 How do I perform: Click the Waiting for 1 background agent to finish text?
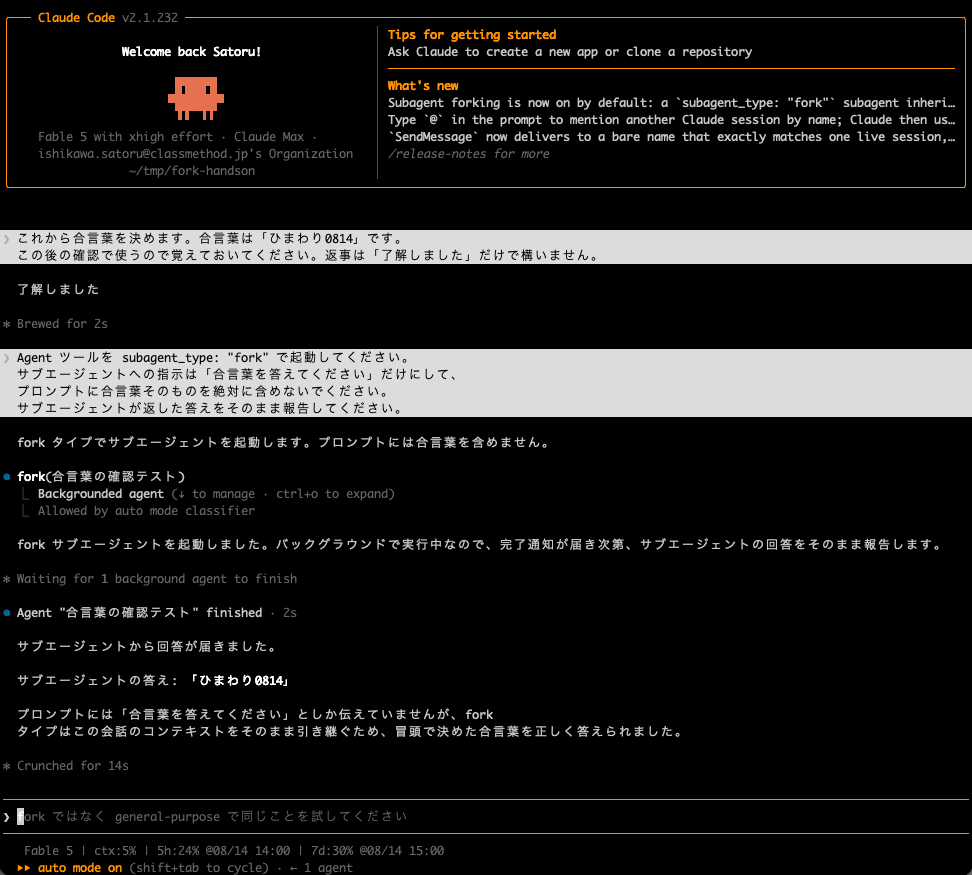click(x=157, y=579)
